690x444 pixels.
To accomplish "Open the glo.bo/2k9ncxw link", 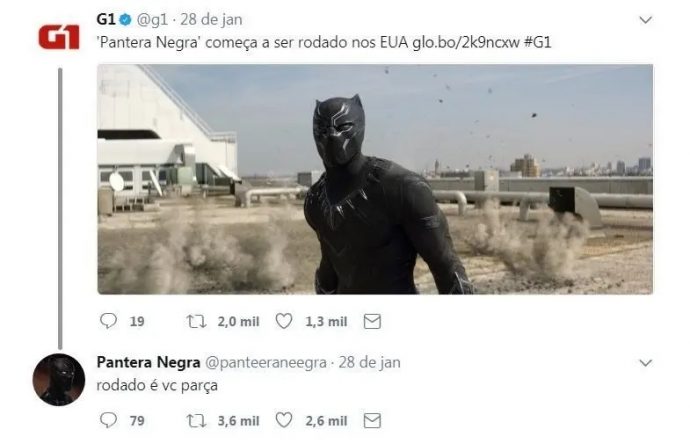I will [466, 43].
